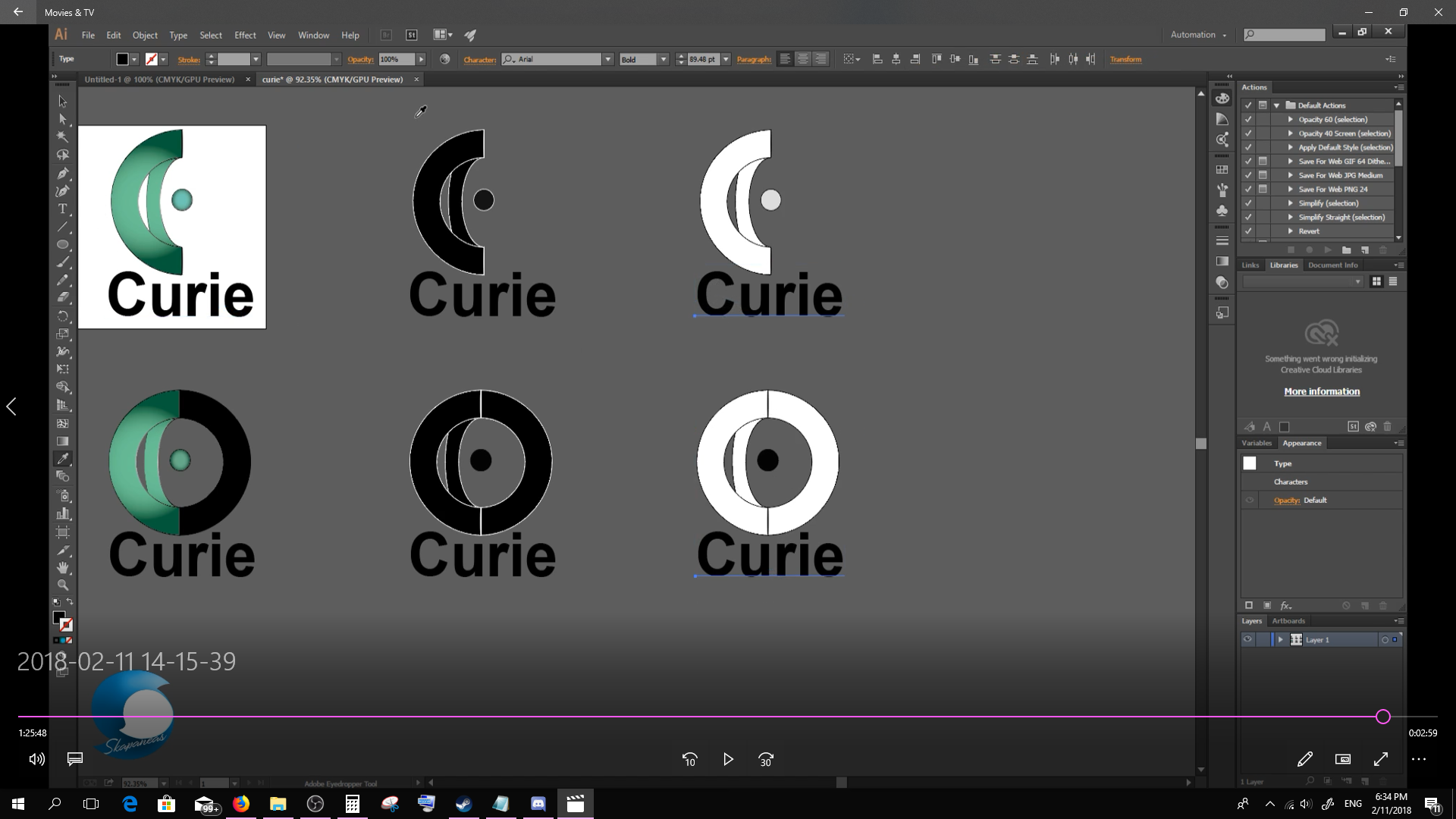Toggle Save For Web GIF 64 checkmark
1456x819 pixels.
pos(1248,162)
